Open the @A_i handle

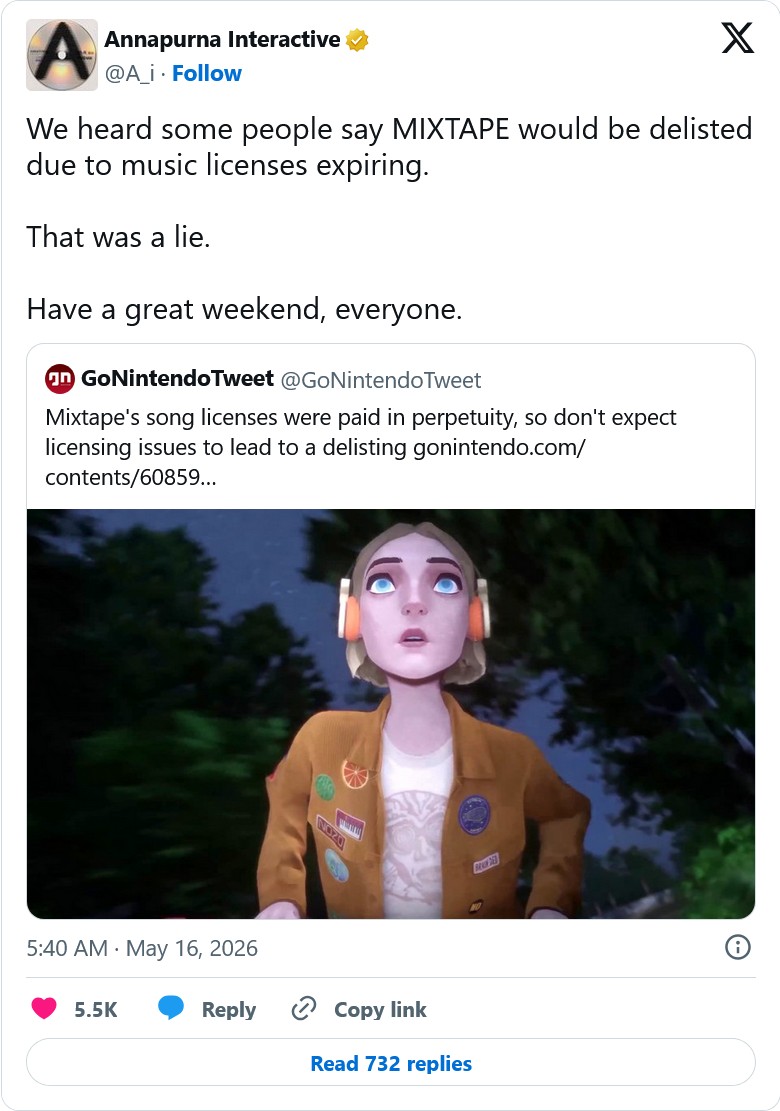tap(130, 74)
